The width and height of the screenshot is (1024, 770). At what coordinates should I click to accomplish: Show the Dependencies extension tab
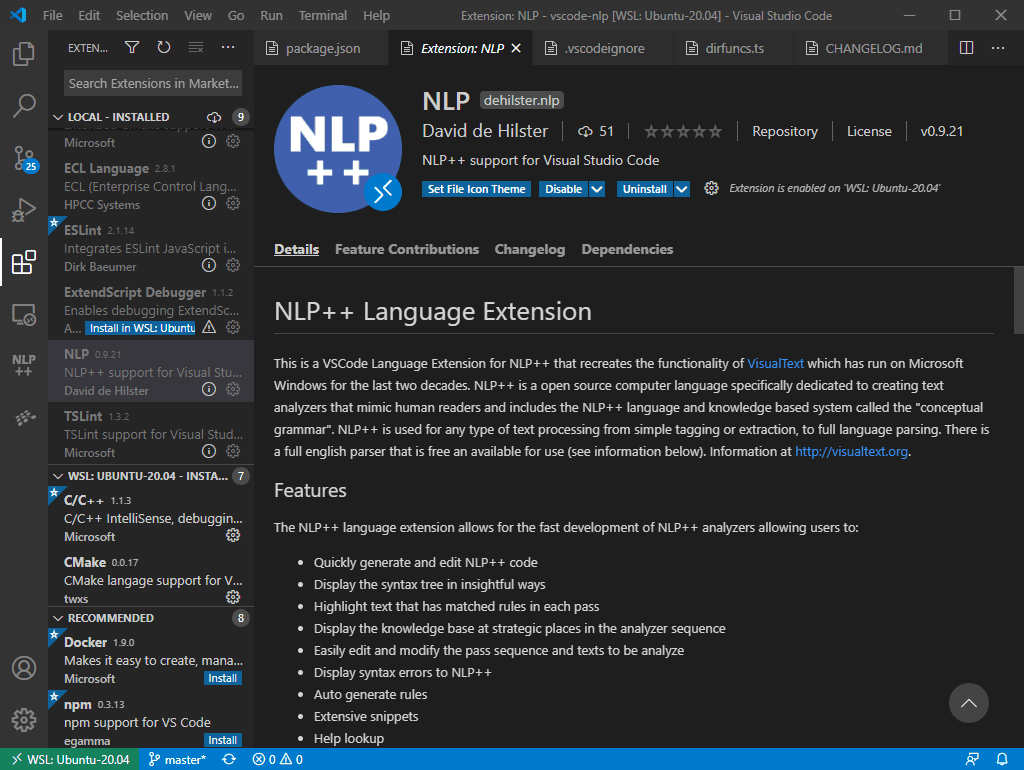(627, 249)
